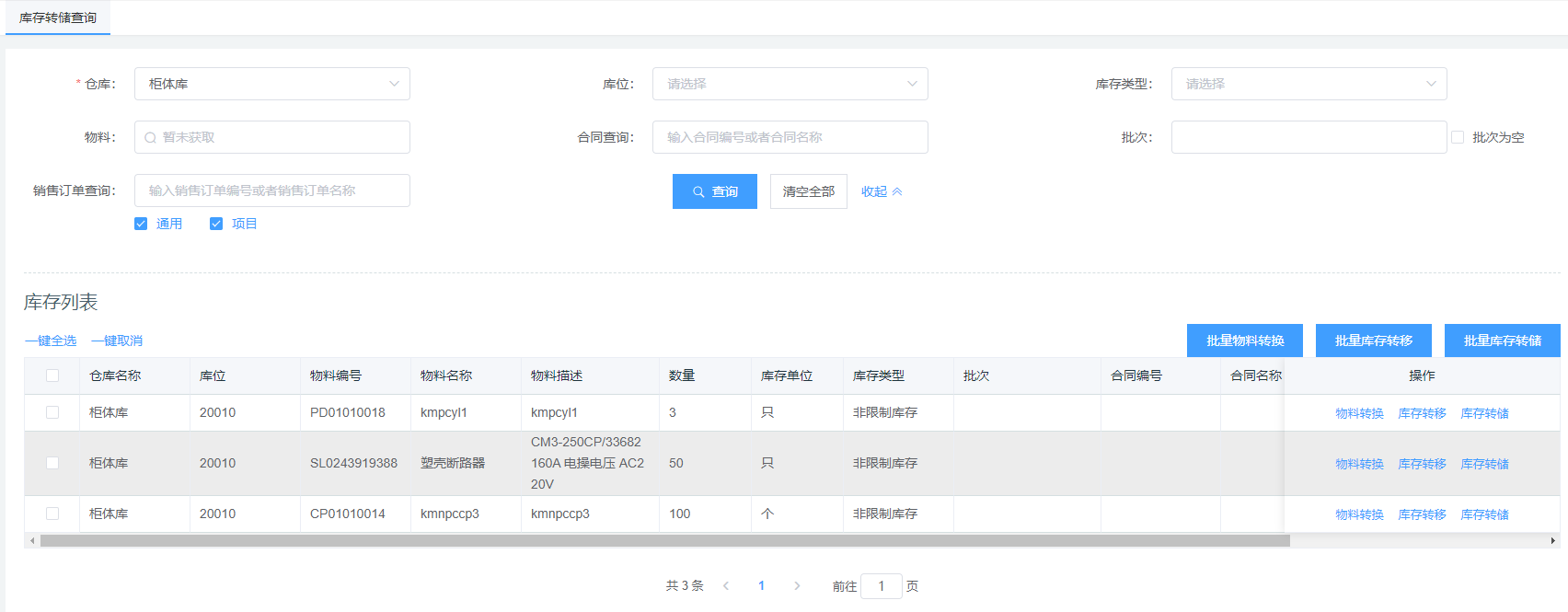
Task: Click 库存转移 for PD01010018 row
Action: coord(1422,413)
